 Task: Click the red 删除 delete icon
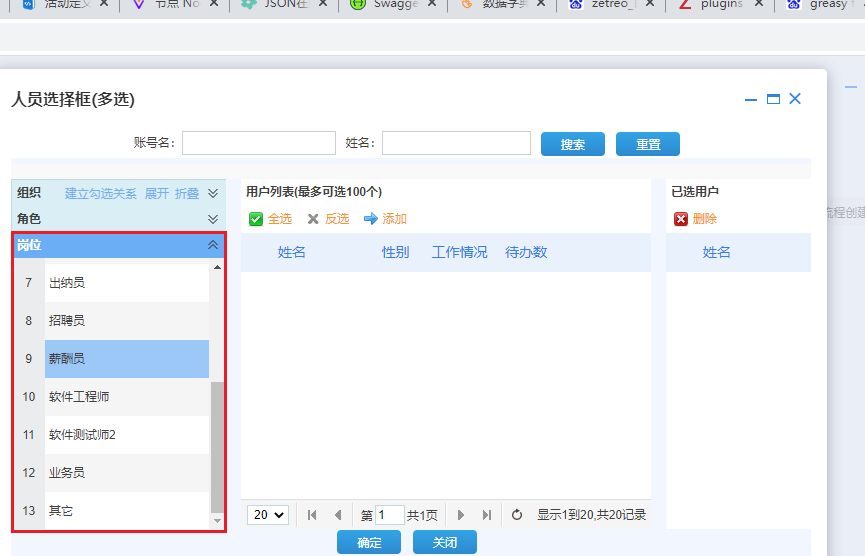(681, 219)
